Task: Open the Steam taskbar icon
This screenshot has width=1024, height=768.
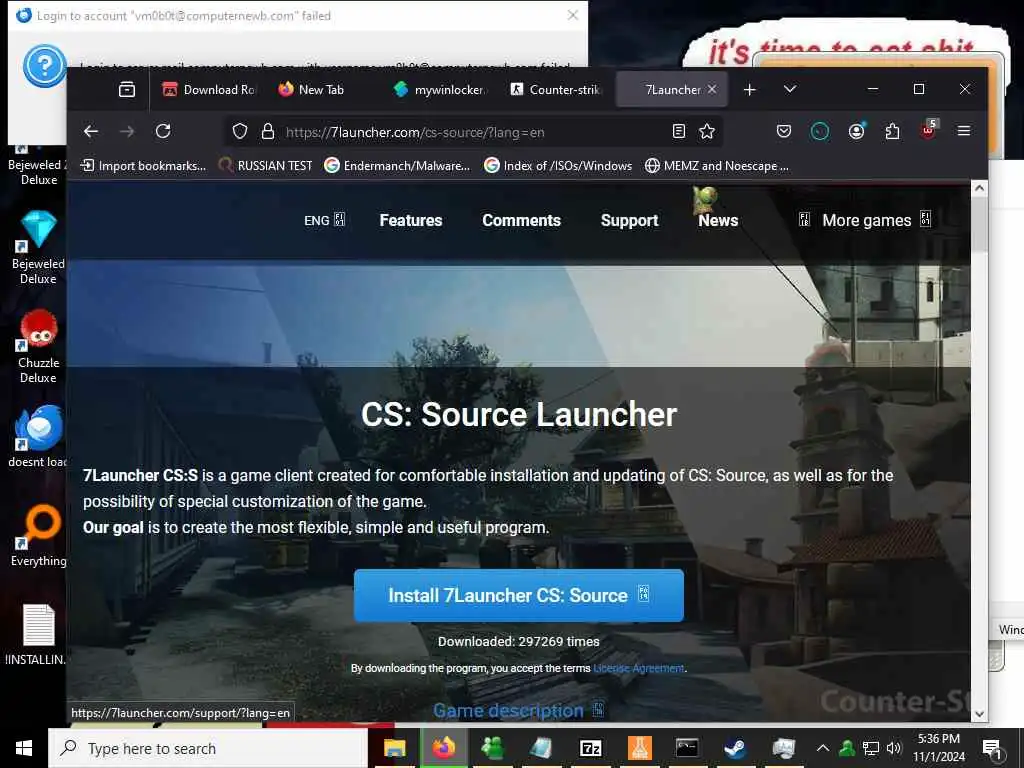Action: pos(735,748)
